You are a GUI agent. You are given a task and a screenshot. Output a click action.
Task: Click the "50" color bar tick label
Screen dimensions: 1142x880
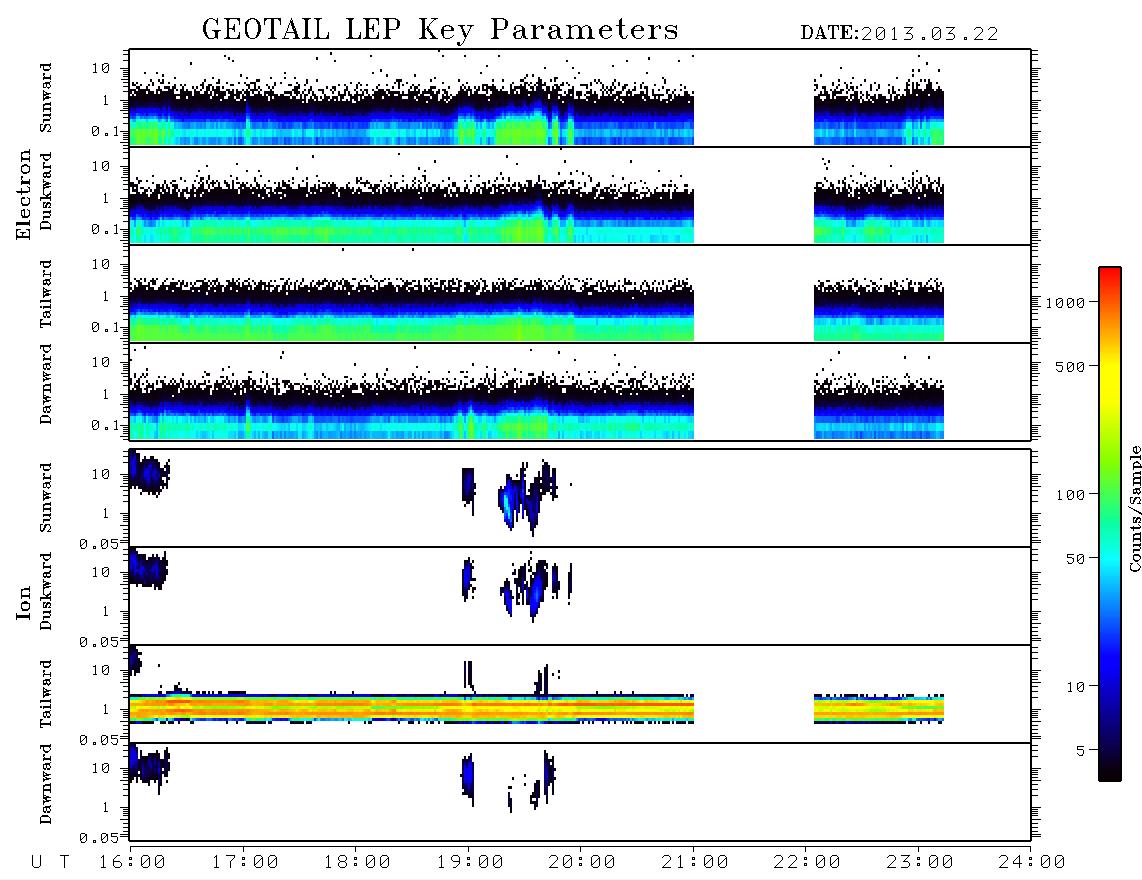1075,559
